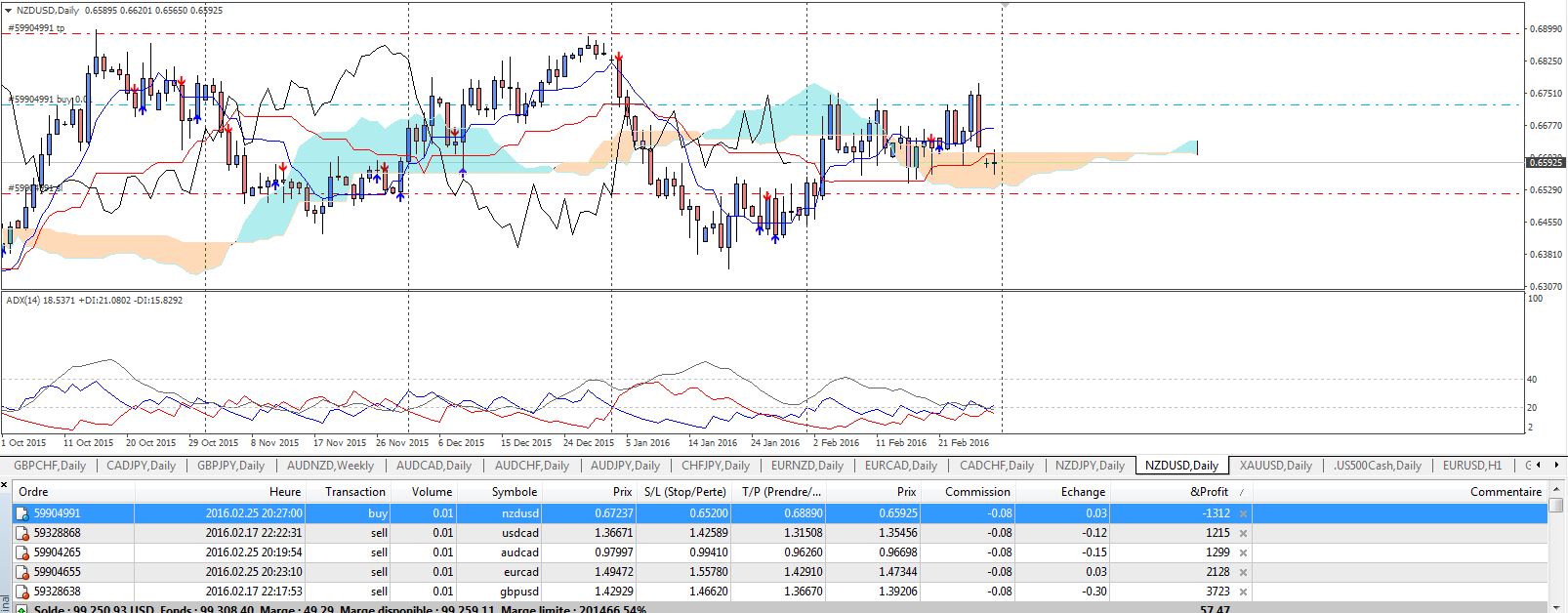
Task: Click the chart shift triangle marker at top
Action: [1005, 6]
